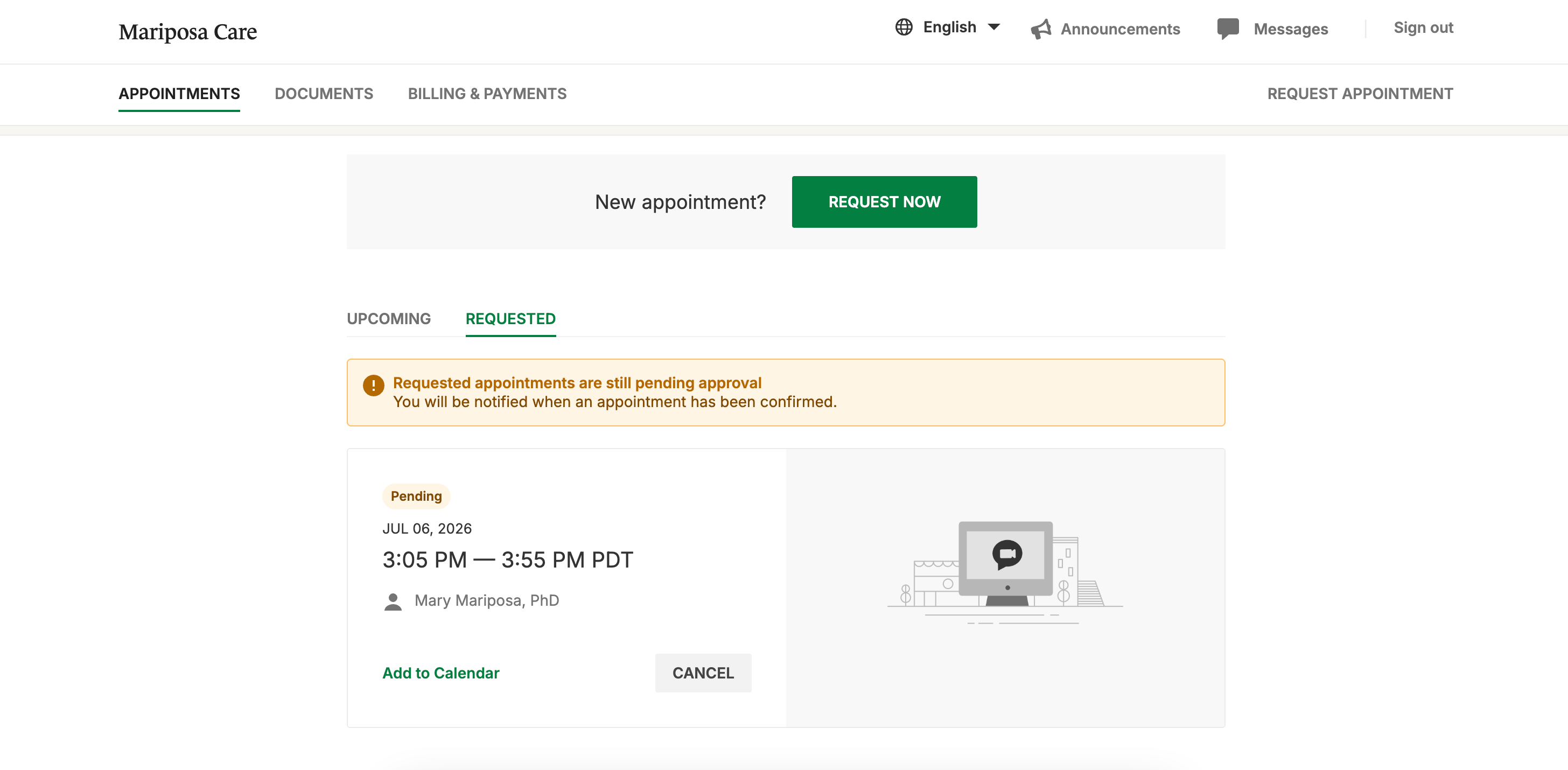Switch to the Documents tab
This screenshot has height=770, width=1568.
[324, 94]
